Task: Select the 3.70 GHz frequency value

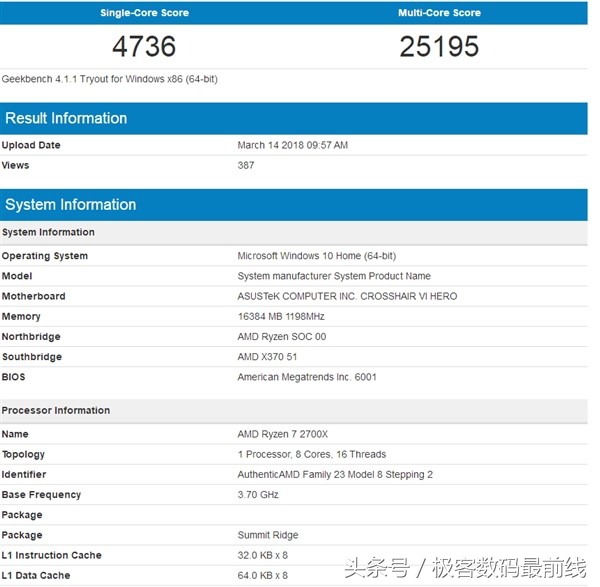Action: (x=258, y=495)
